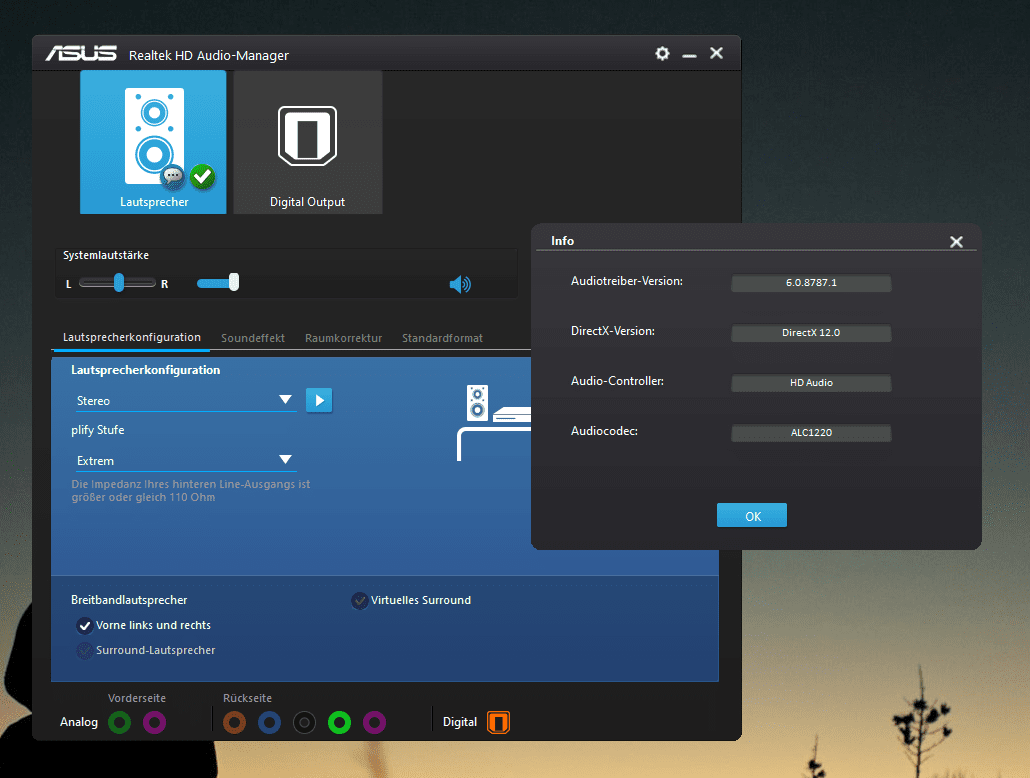Click the Audio-Controller label
1030x778 pixels.
point(617,381)
